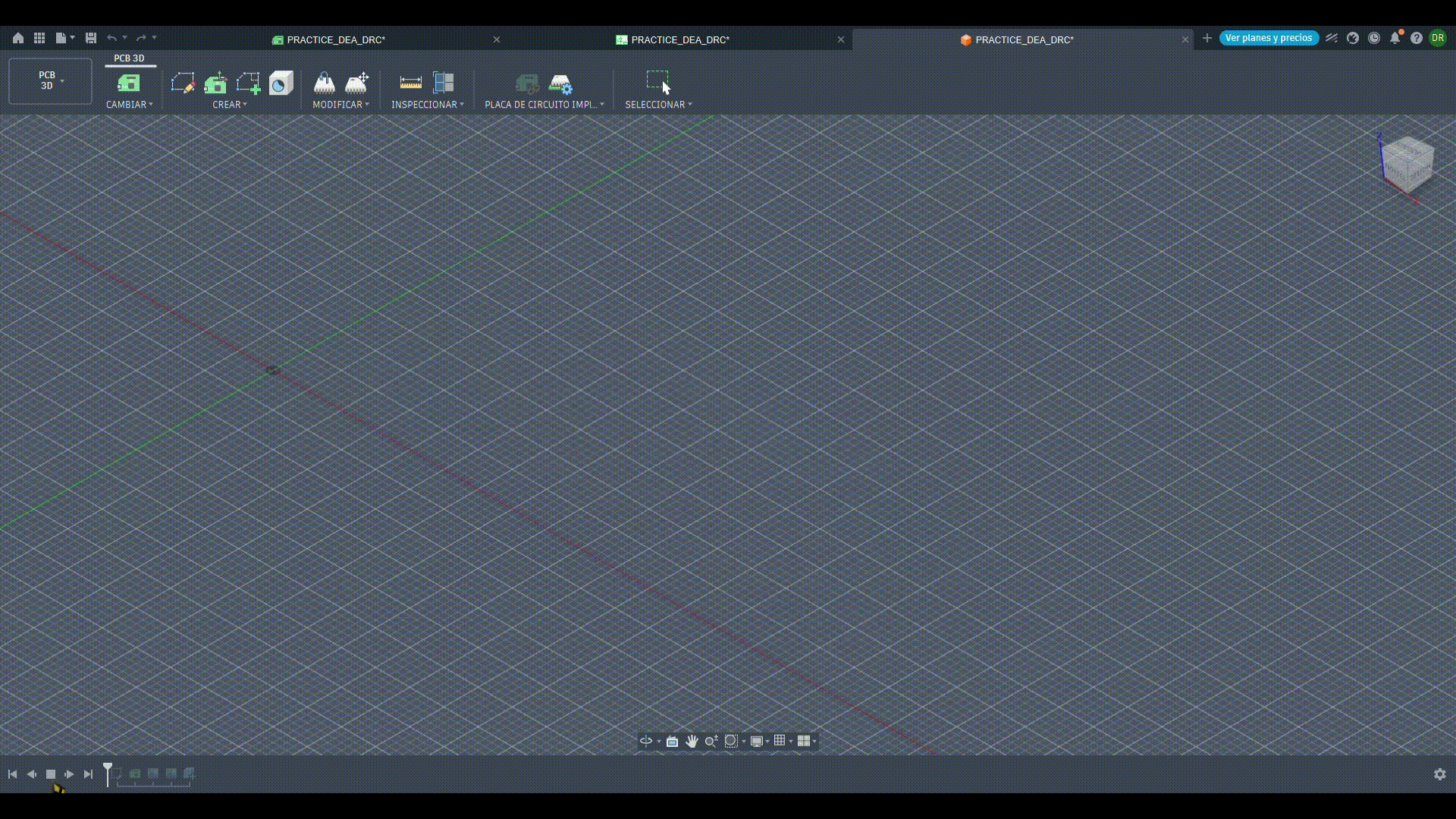Click the Measure ruler icon in INSPECCIONAR
Image resolution: width=1456 pixels, height=819 pixels.
point(410,83)
